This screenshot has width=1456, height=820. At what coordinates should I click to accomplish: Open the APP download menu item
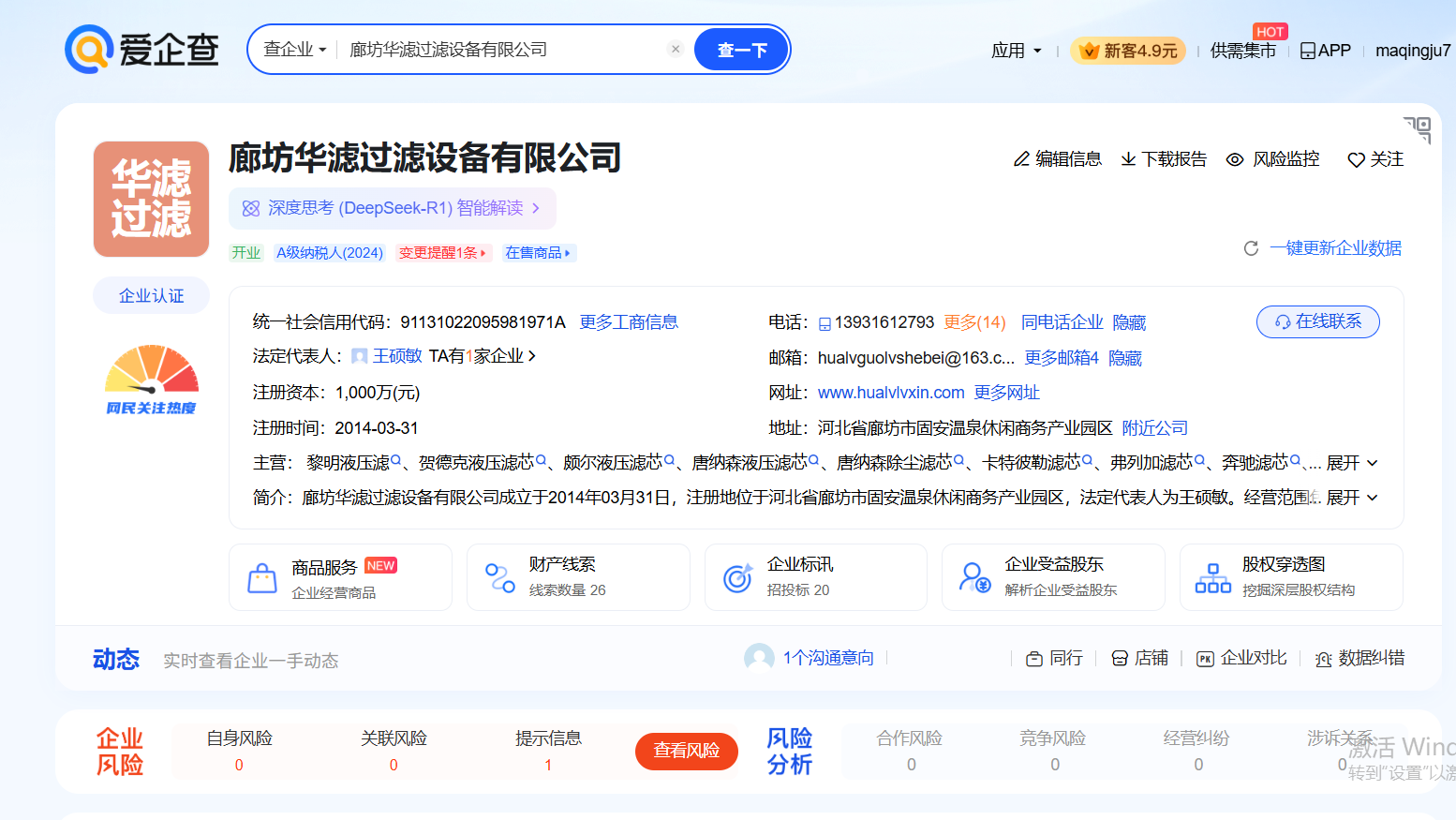coord(1325,51)
